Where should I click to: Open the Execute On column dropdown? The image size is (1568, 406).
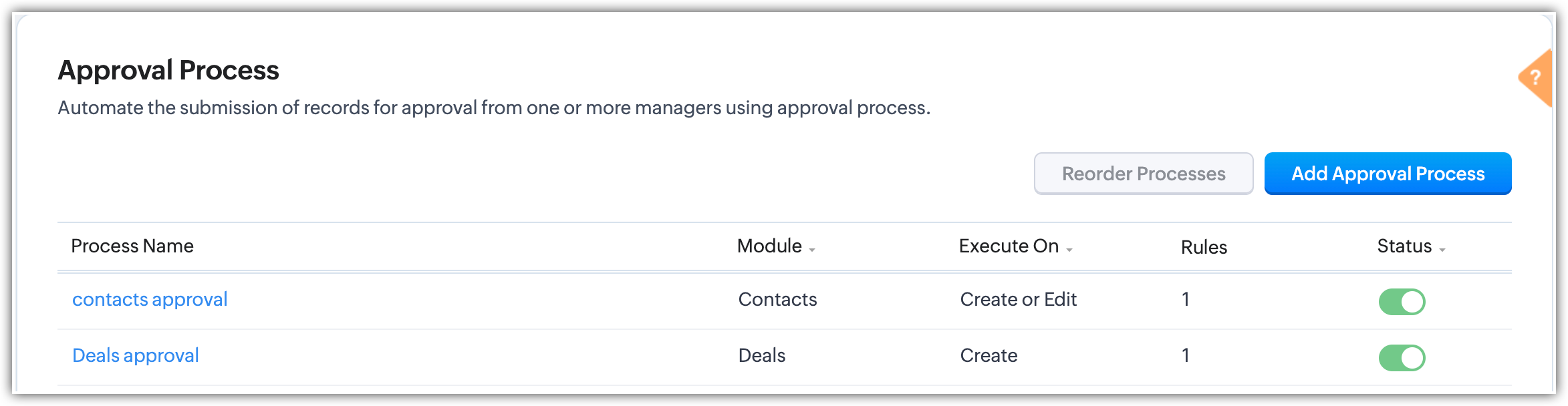click(1069, 249)
